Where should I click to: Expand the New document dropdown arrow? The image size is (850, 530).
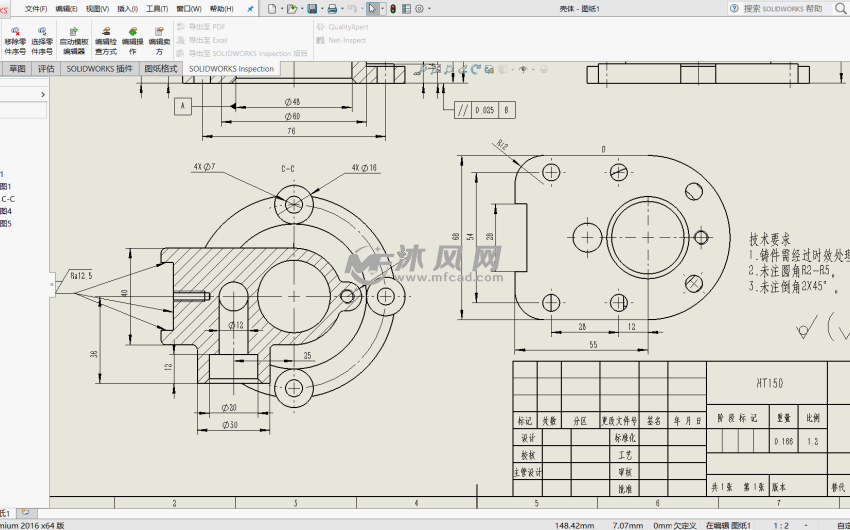click(281, 8)
